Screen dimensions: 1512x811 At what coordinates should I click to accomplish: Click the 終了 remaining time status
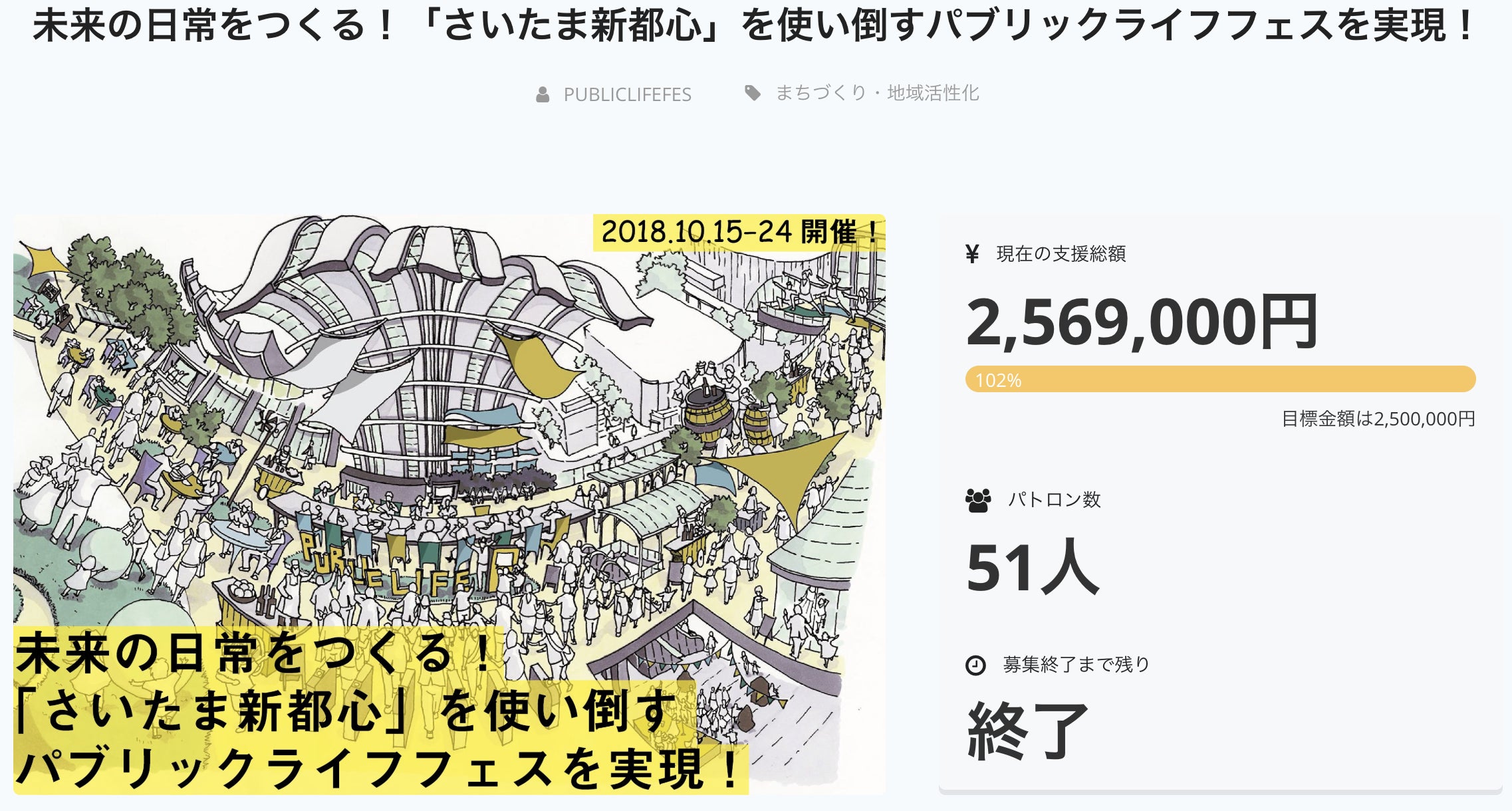1027,731
